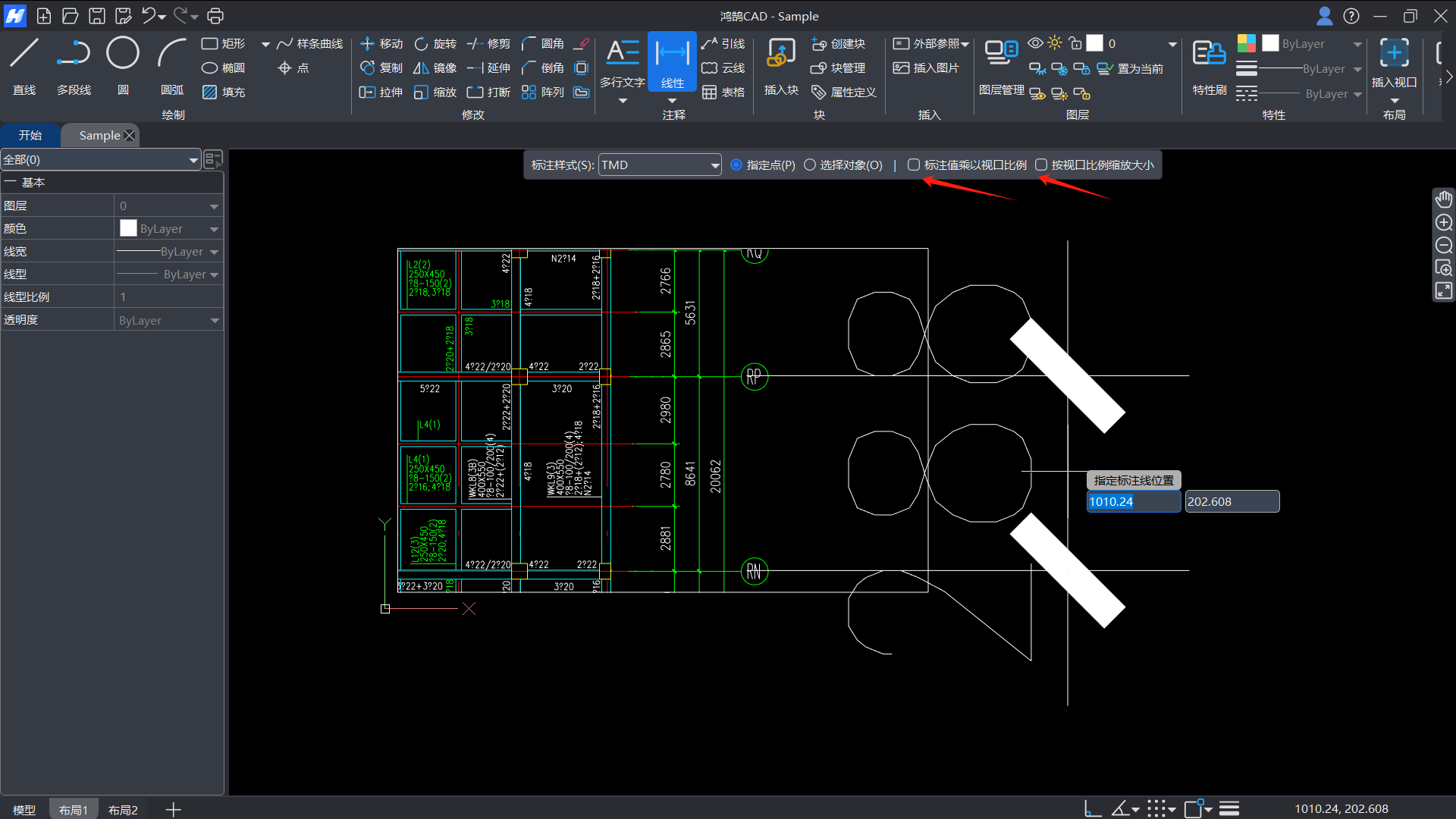
Task: Switch to the 布局2 layout tab
Action: [123, 810]
